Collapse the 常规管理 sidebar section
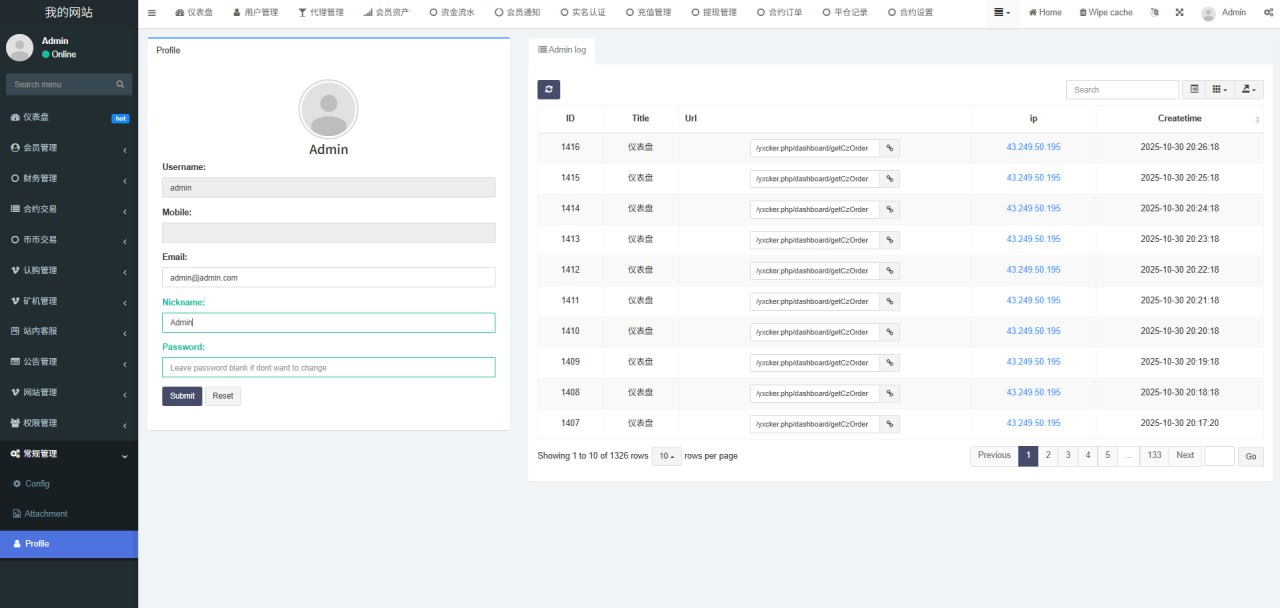 68,454
